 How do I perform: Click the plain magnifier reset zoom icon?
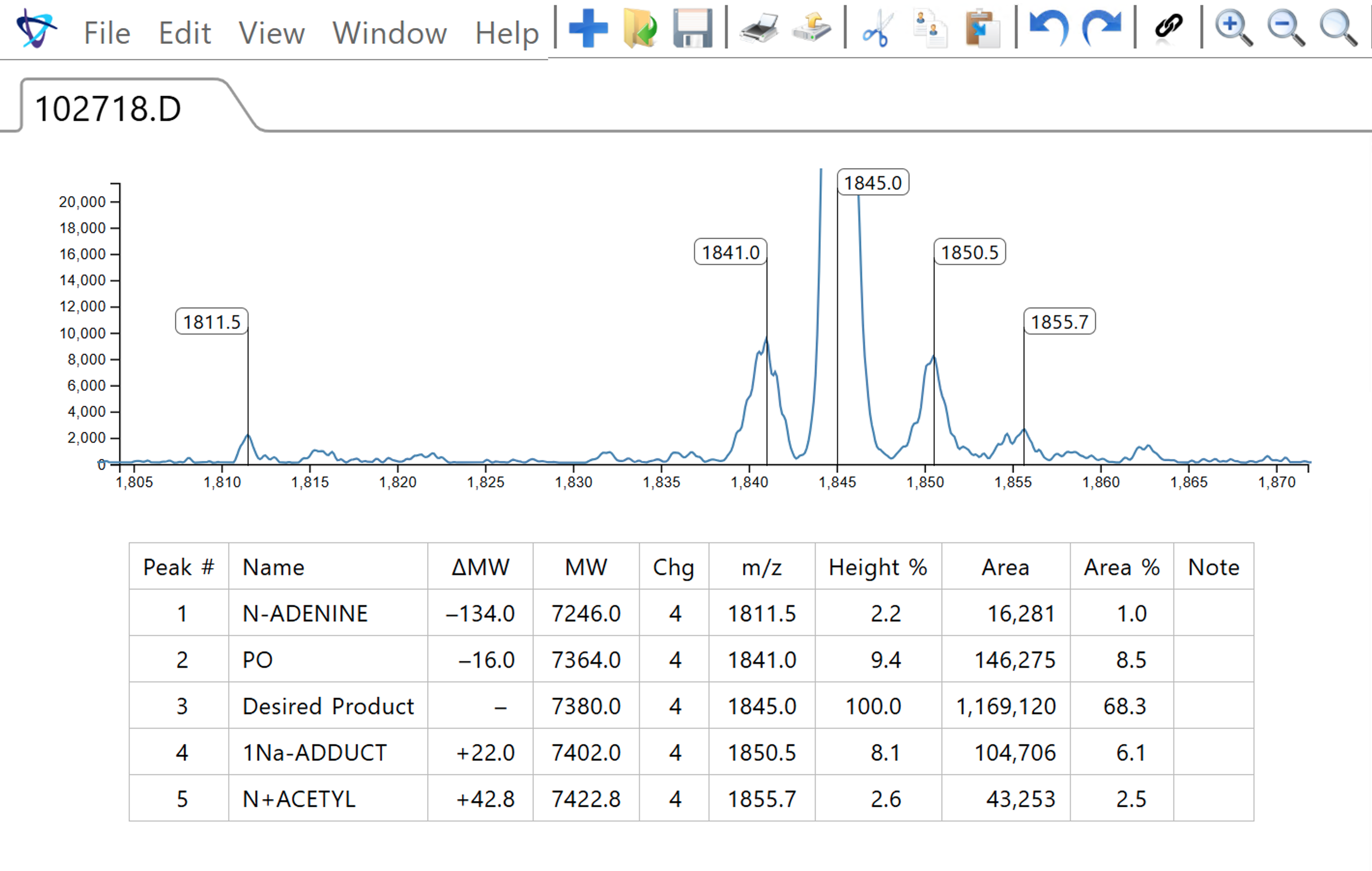pos(1338,29)
